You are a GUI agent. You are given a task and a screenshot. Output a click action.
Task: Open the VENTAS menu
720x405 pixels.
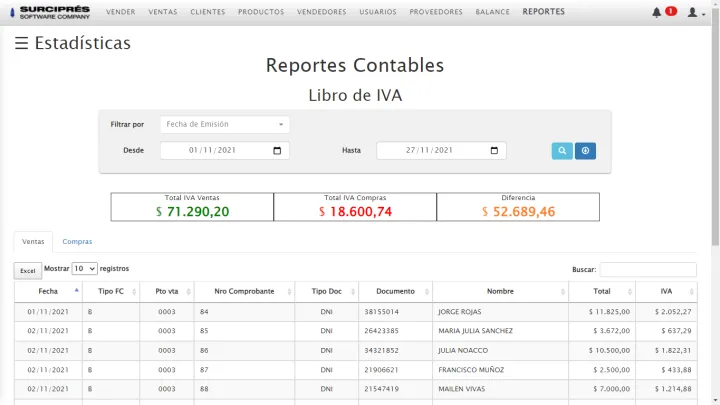[x=163, y=12]
